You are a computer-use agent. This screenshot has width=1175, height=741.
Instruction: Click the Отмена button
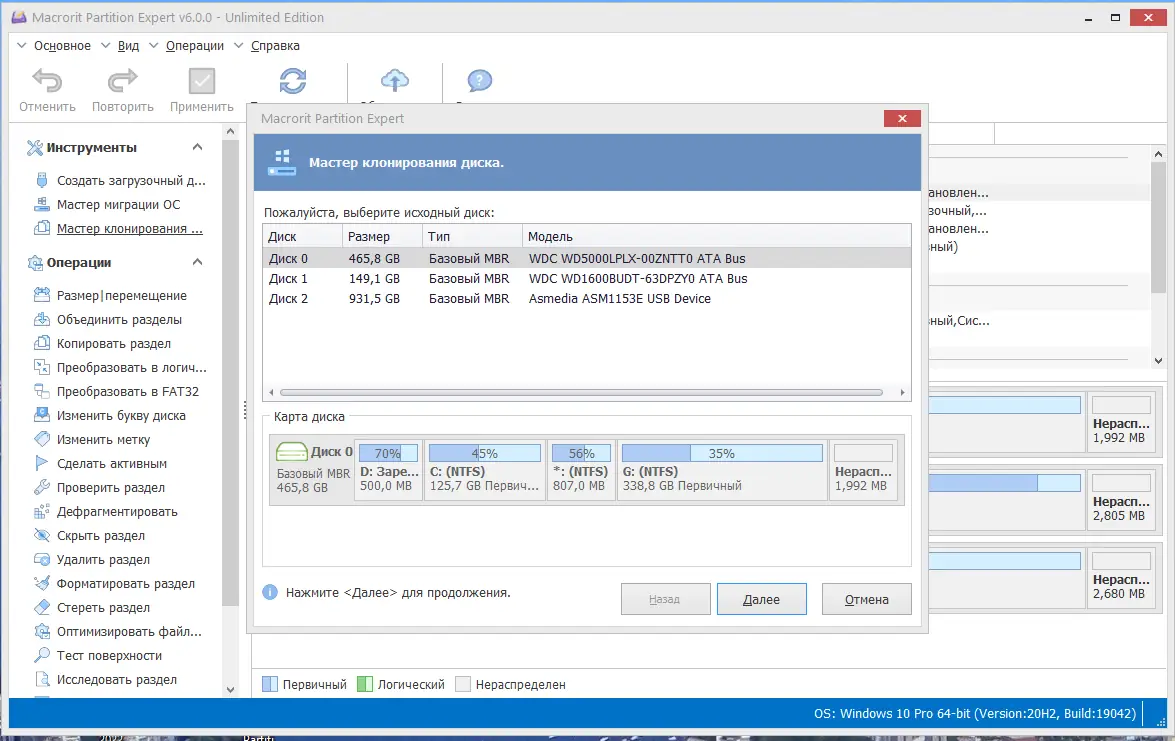(x=866, y=599)
